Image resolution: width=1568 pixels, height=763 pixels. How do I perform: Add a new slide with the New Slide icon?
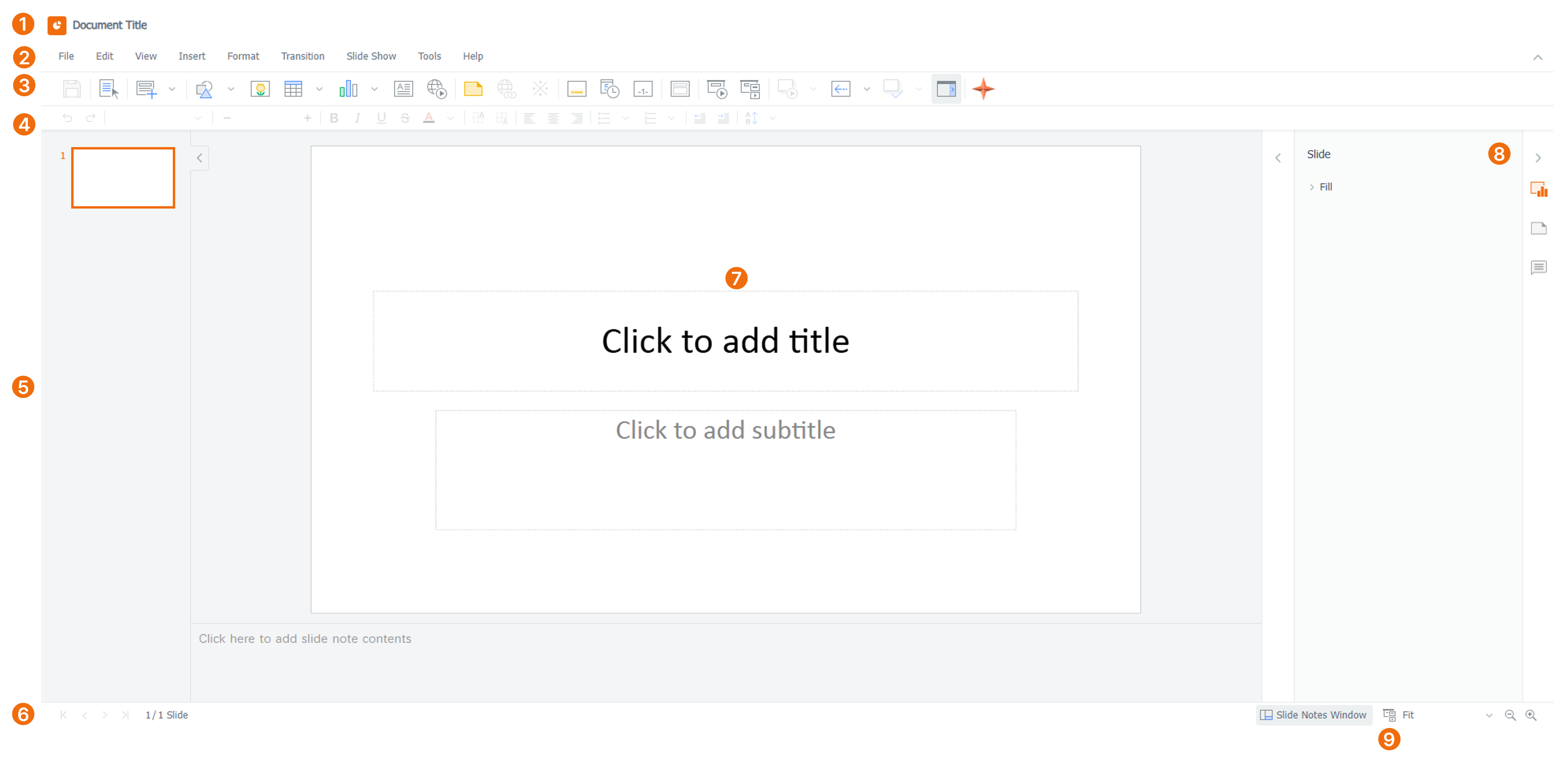pos(146,89)
